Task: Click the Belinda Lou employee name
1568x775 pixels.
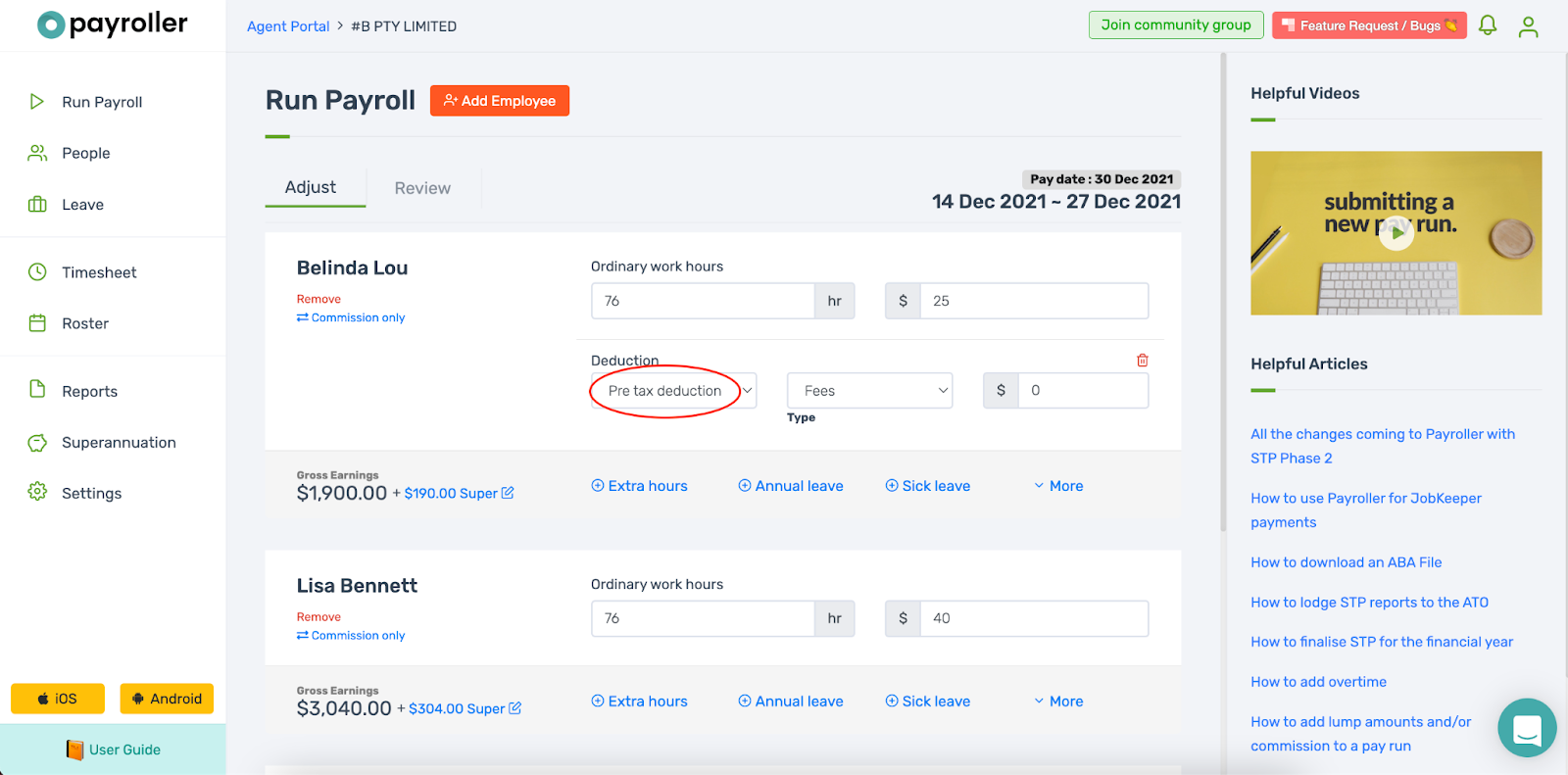Action: 352,267
